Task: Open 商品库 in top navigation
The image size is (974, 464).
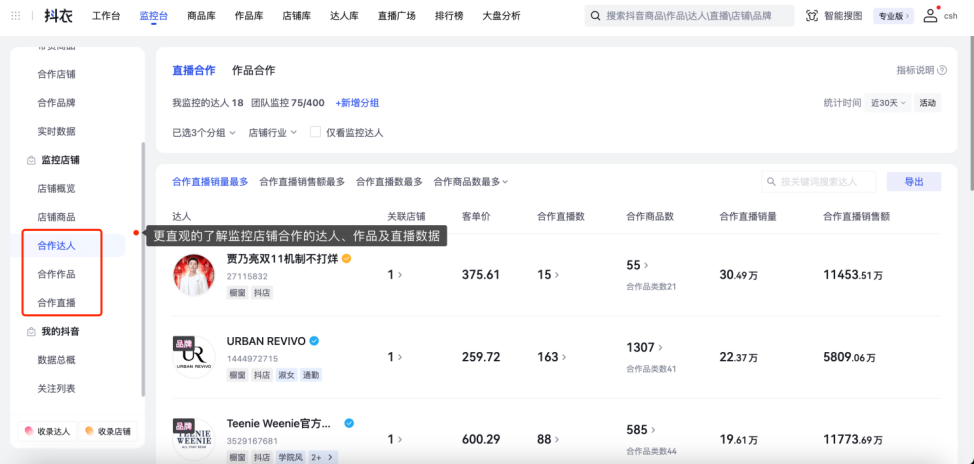Action: 201,16
